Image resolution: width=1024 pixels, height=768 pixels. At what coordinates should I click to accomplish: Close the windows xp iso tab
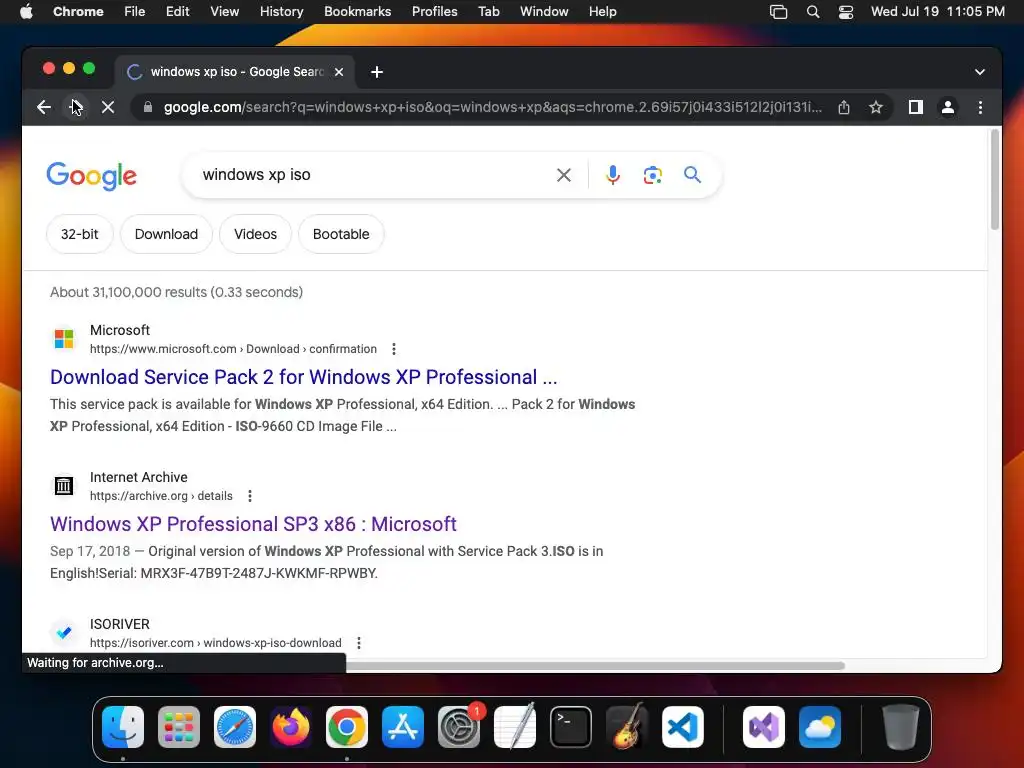coord(339,72)
